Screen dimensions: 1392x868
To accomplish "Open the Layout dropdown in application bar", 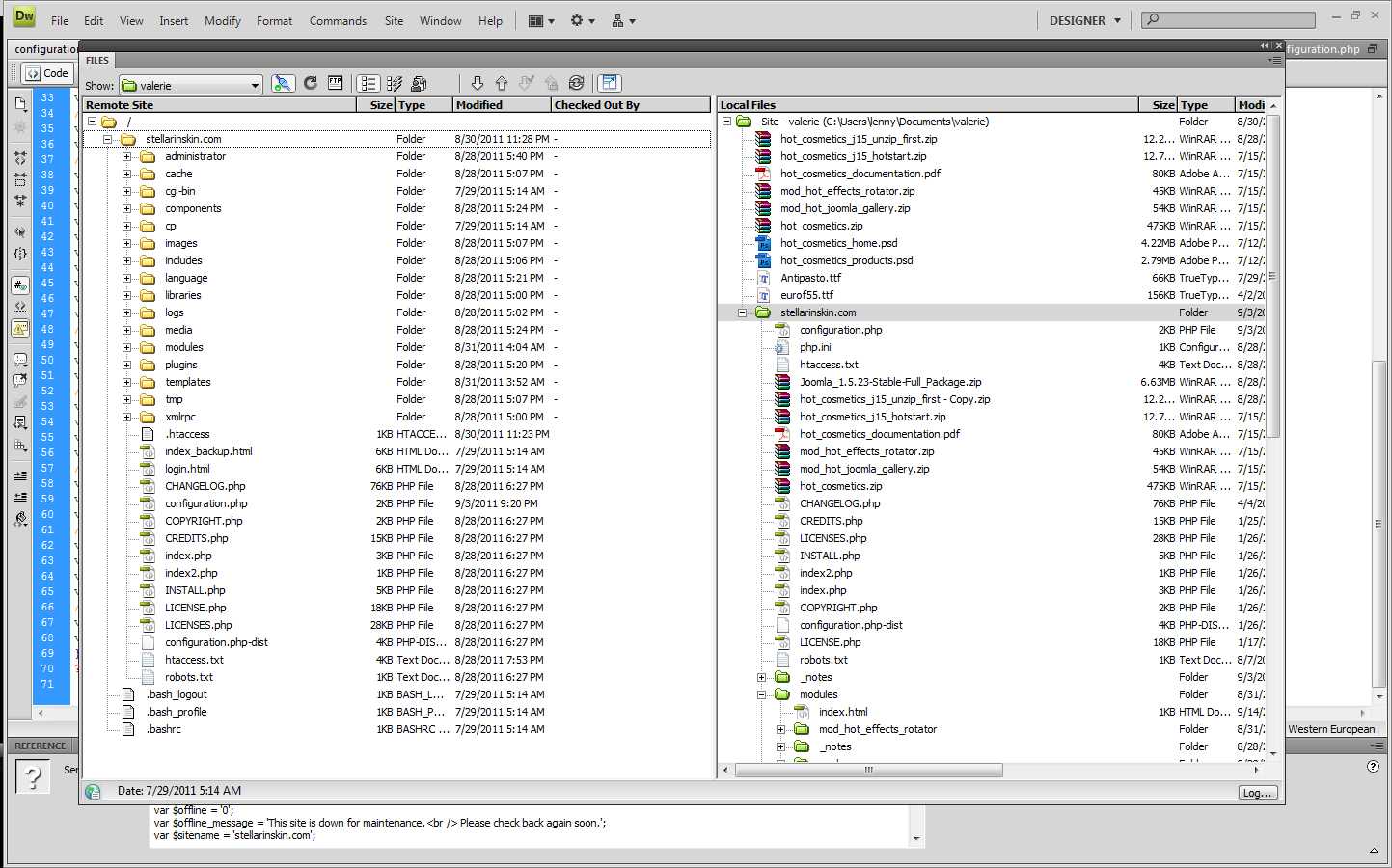I will click(x=541, y=20).
